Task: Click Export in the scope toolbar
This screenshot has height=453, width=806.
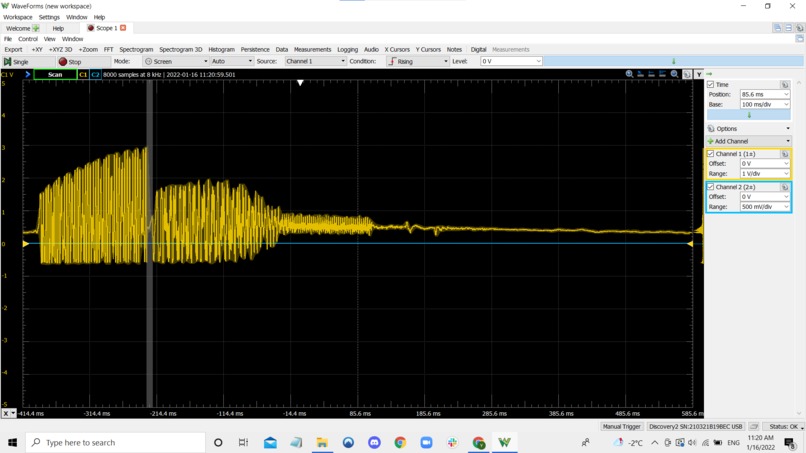Action: [x=13, y=49]
